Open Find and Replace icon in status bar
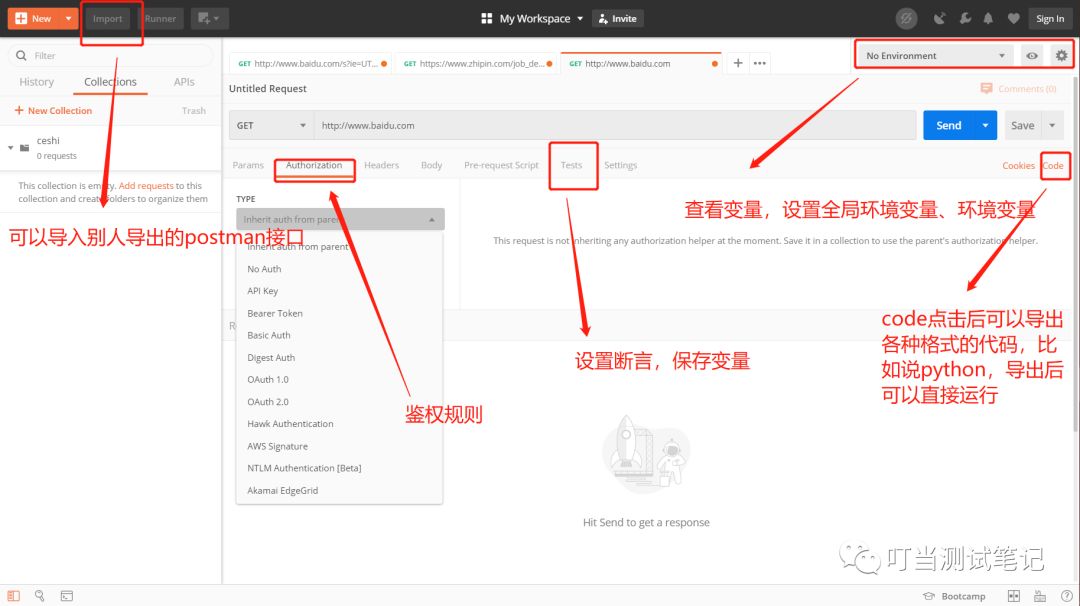The image size is (1080, 606). coord(40,596)
